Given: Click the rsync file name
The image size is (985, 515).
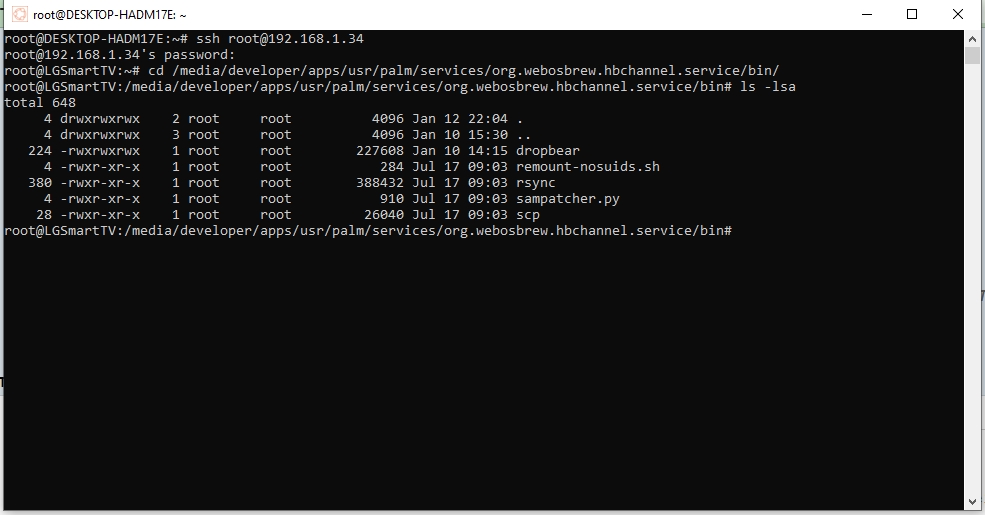Looking at the screenshot, I should [535, 183].
